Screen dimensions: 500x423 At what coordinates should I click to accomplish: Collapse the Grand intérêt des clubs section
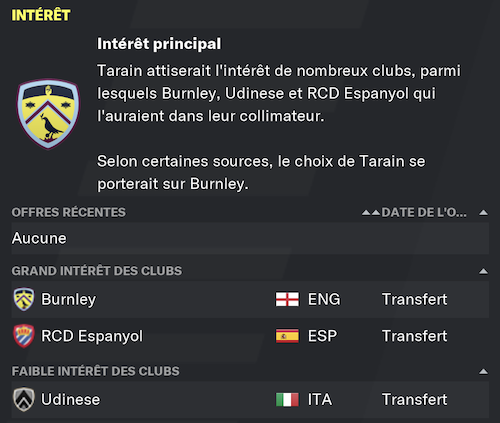click(x=483, y=271)
